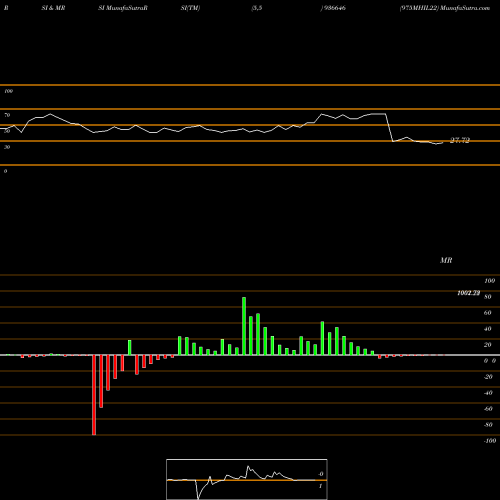Click the tallest green histogram bar
500x500 pixels.
(x=244, y=326)
